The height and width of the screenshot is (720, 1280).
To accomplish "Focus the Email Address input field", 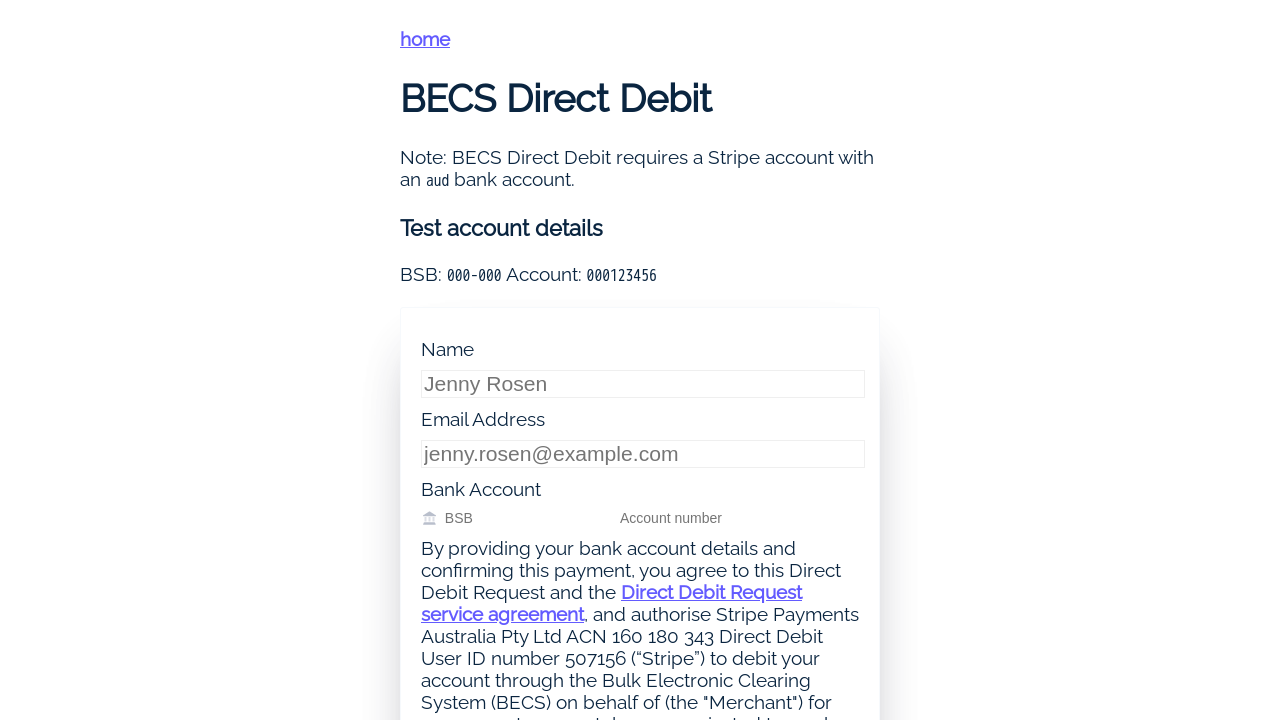I will pos(642,454).
